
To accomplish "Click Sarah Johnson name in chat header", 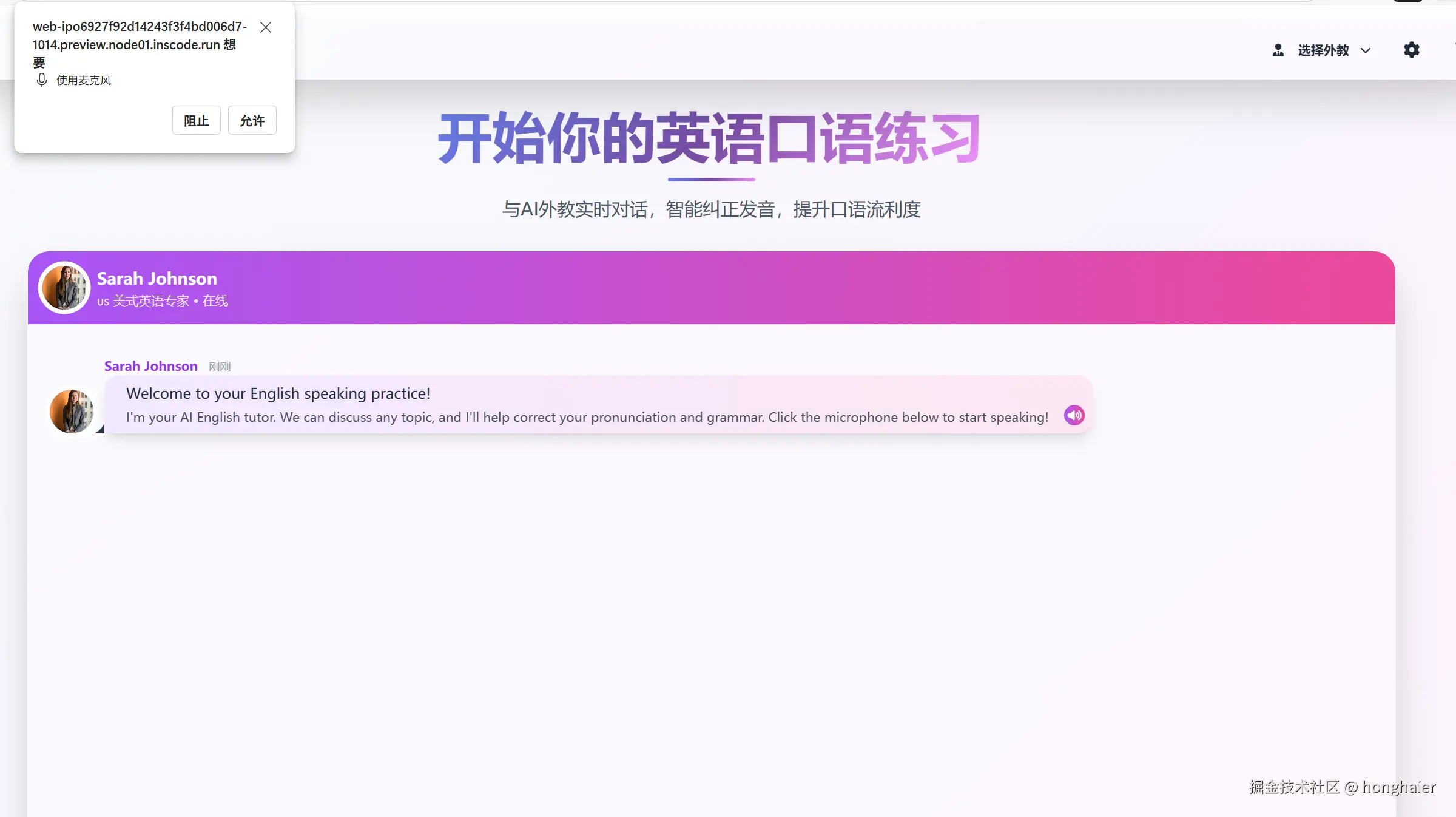I will 157,279.
